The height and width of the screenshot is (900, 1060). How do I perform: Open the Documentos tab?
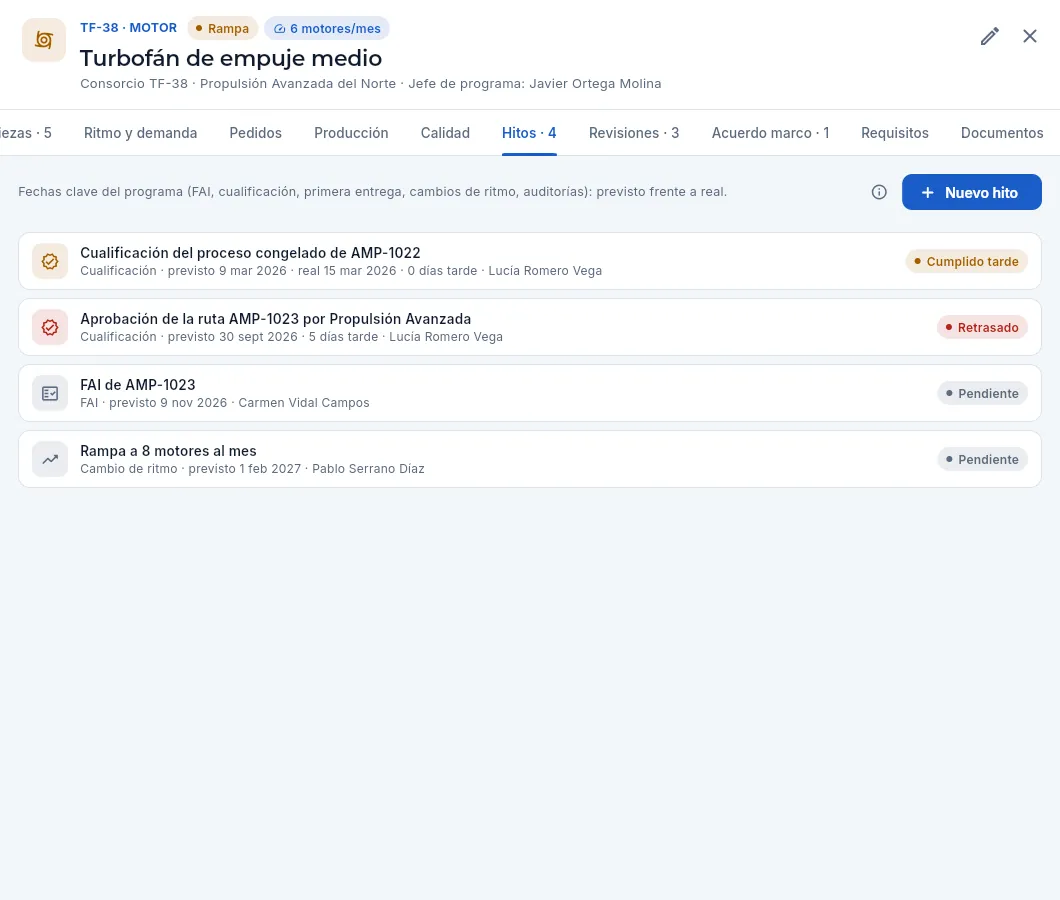click(x=1002, y=133)
